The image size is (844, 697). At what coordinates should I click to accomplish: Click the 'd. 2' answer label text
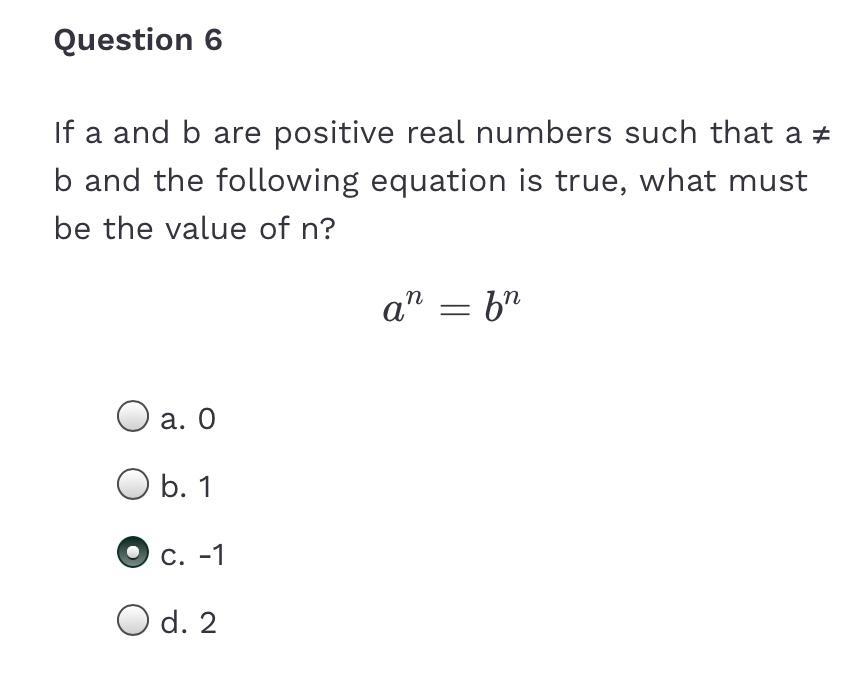[188, 623]
